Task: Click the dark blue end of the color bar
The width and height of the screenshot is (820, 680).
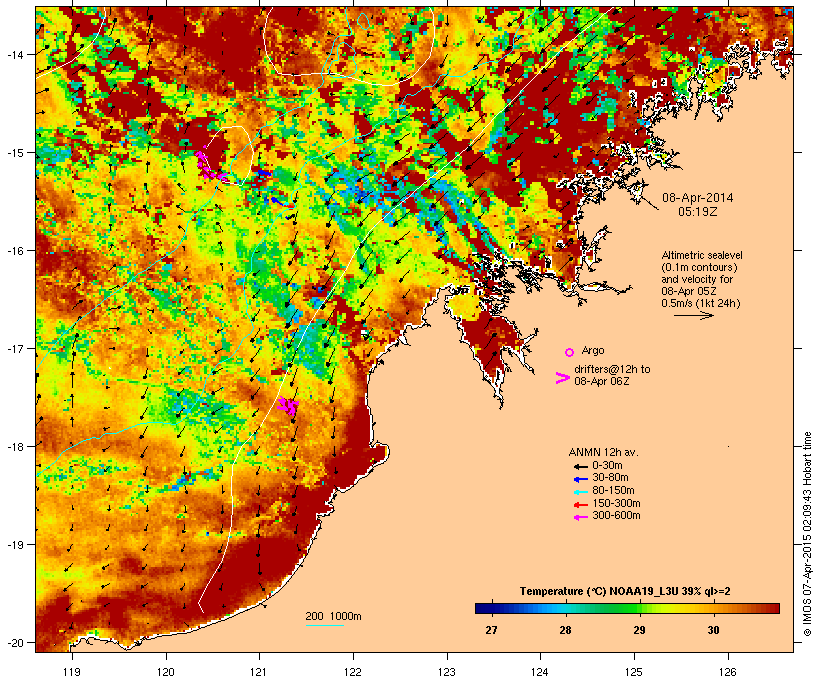Action: 480,608
